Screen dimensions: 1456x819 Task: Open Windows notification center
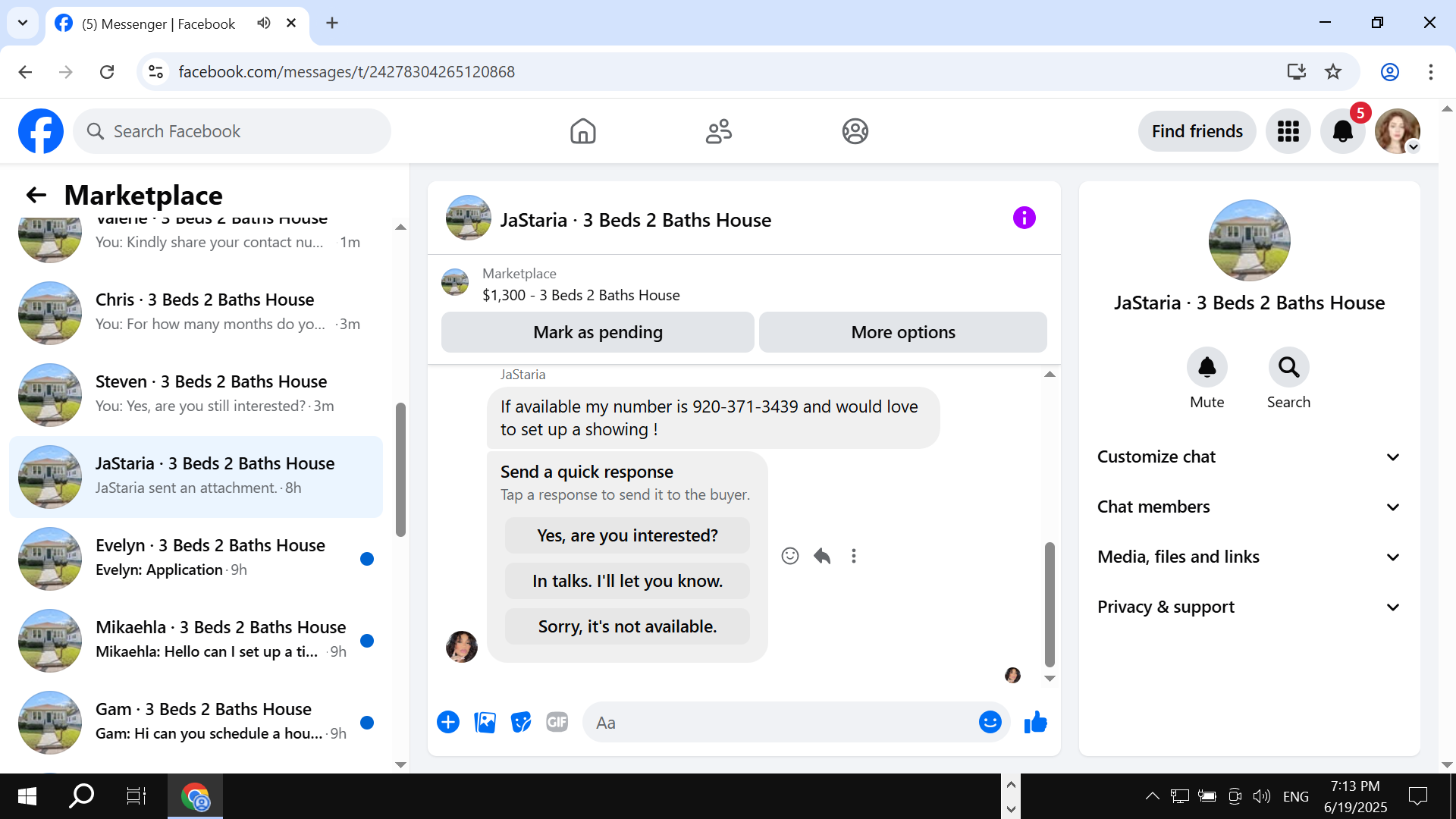(x=1418, y=796)
